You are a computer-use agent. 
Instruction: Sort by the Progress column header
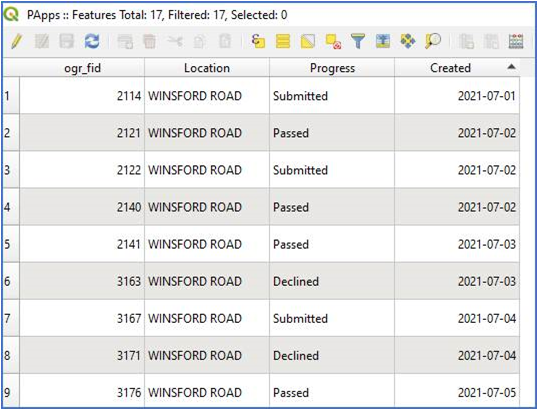click(x=332, y=68)
